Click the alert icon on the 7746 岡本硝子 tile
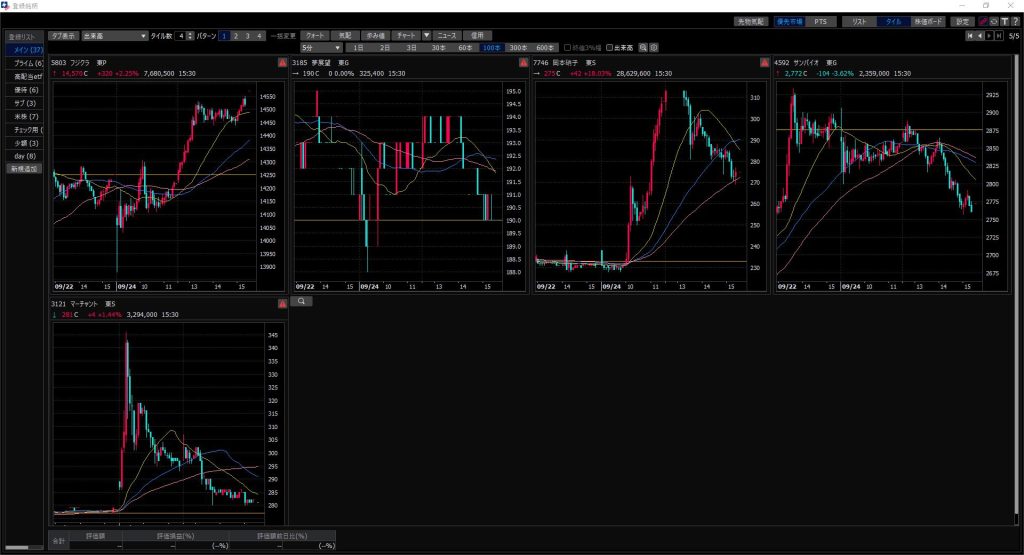The height and width of the screenshot is (555, 1024). pos(765,63)
